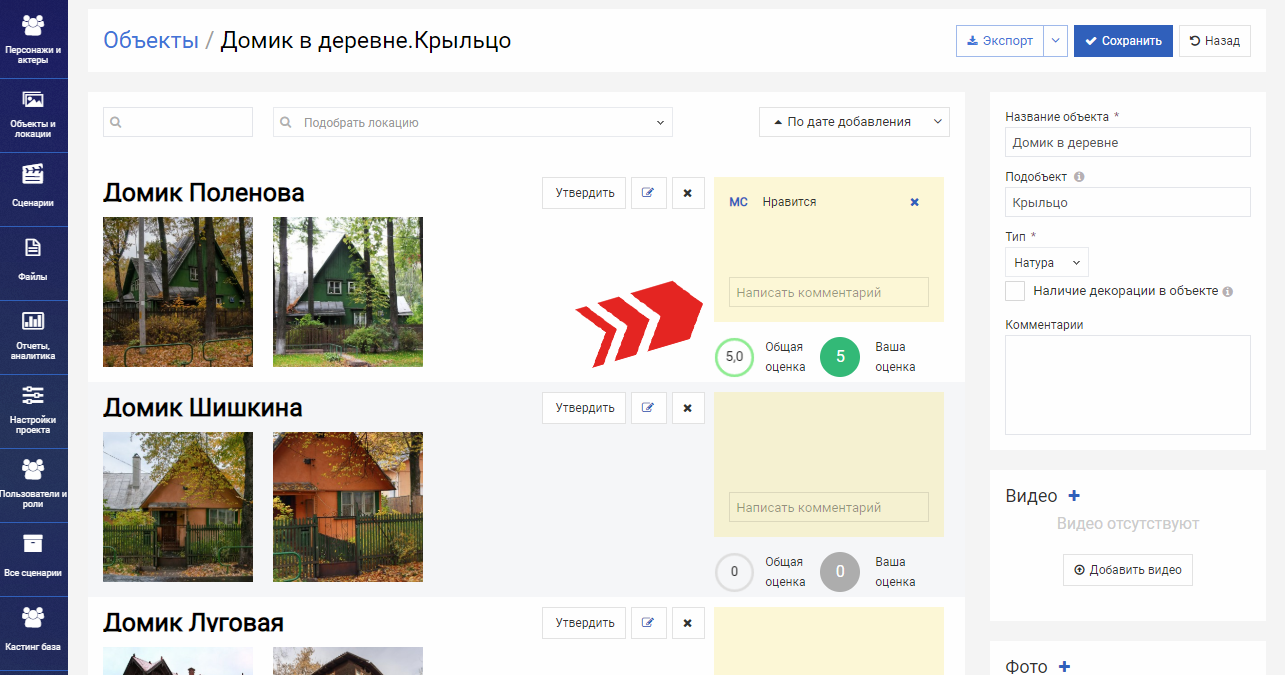The width and height of the screenshot is (1285, 675).
Task: Open Подобрать локацию dropdown
Action: [473, 122]
